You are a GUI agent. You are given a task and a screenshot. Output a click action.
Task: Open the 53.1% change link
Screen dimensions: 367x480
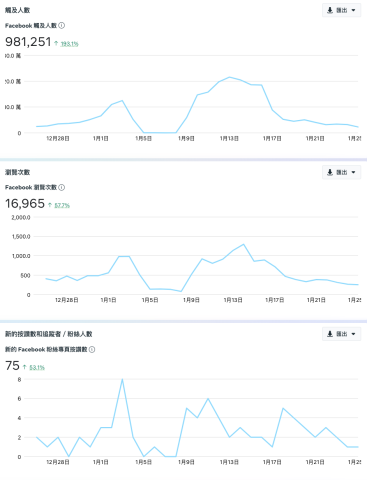tap(37, 367)
